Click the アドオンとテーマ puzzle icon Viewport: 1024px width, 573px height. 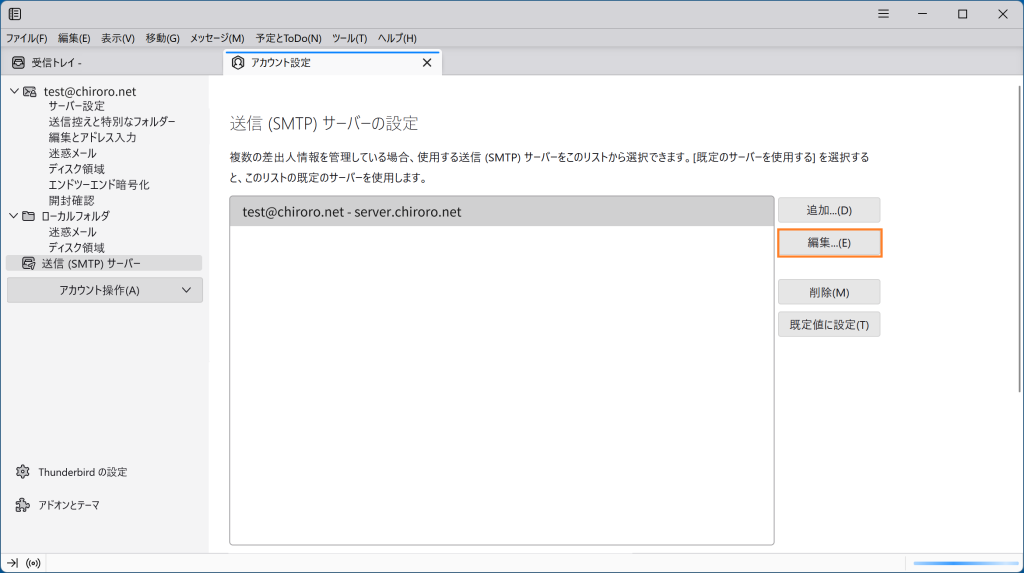23,505
